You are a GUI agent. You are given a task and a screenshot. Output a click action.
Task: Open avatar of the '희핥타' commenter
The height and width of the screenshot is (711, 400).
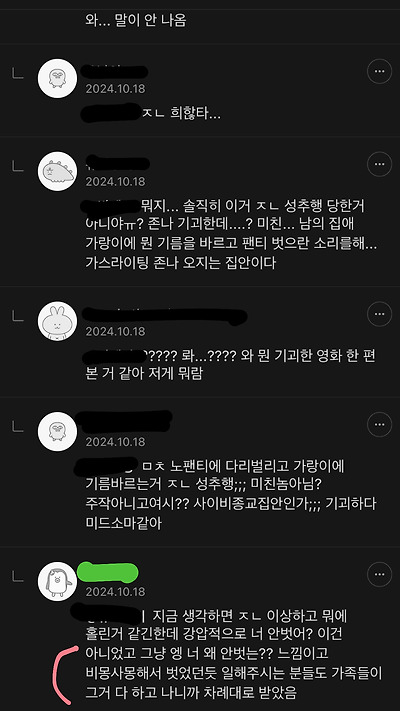[x=58, y=78]
